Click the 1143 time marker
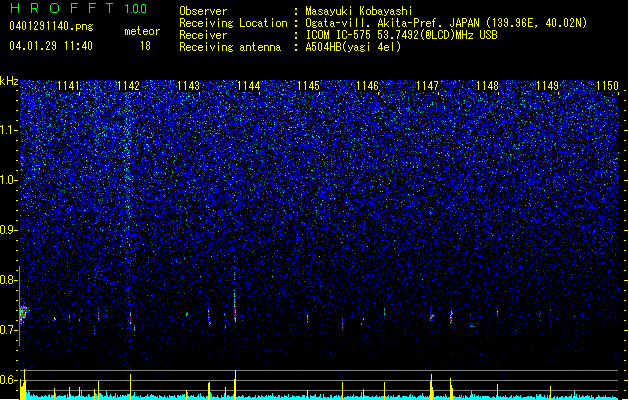 pos(188,86)
